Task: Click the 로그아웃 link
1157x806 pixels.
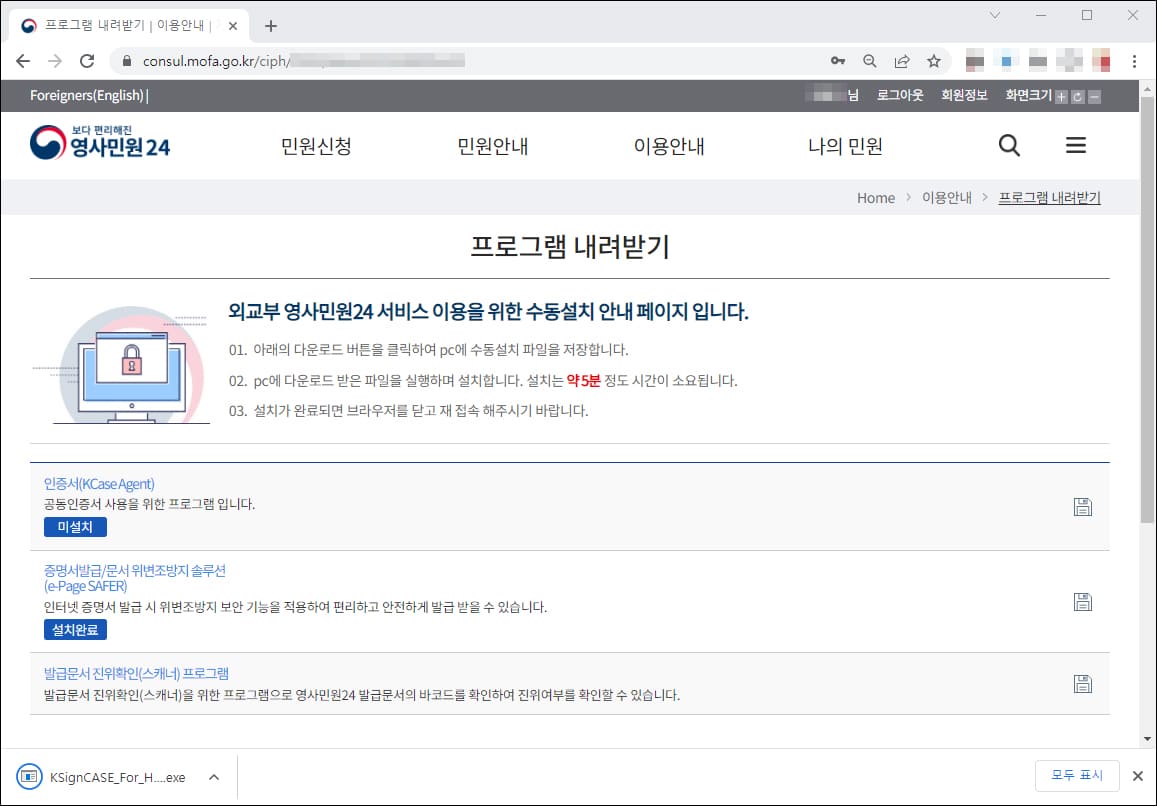Action: tap(899, 96)
